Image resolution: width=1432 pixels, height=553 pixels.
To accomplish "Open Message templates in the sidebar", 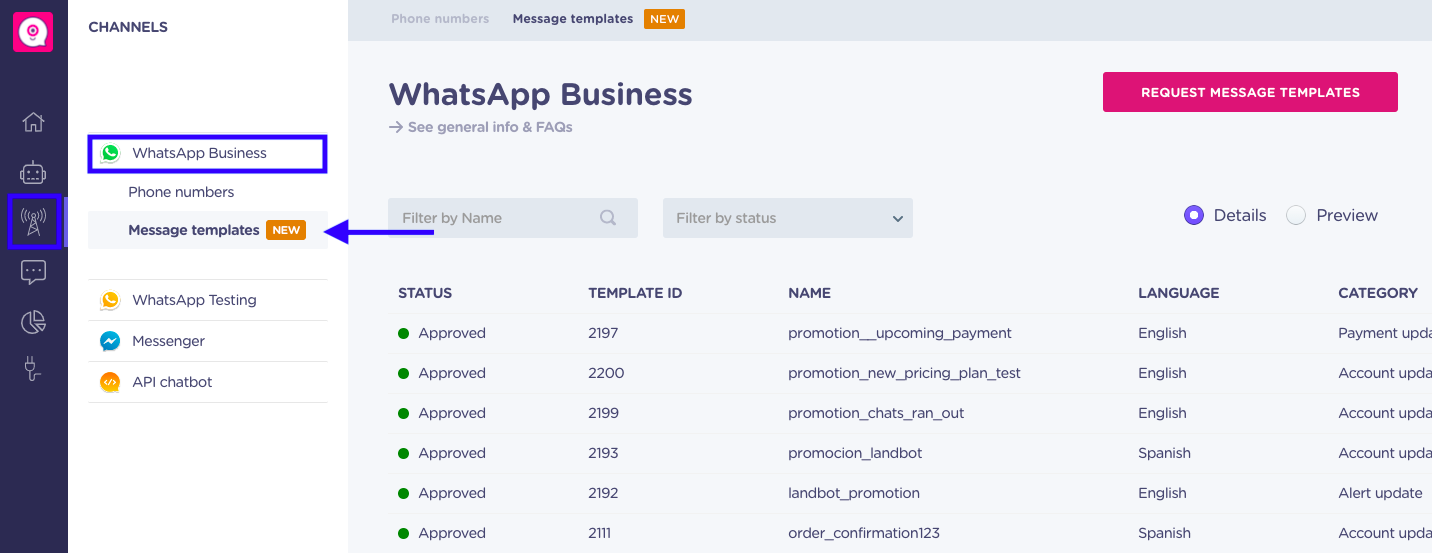I will (x=208, y=230).
